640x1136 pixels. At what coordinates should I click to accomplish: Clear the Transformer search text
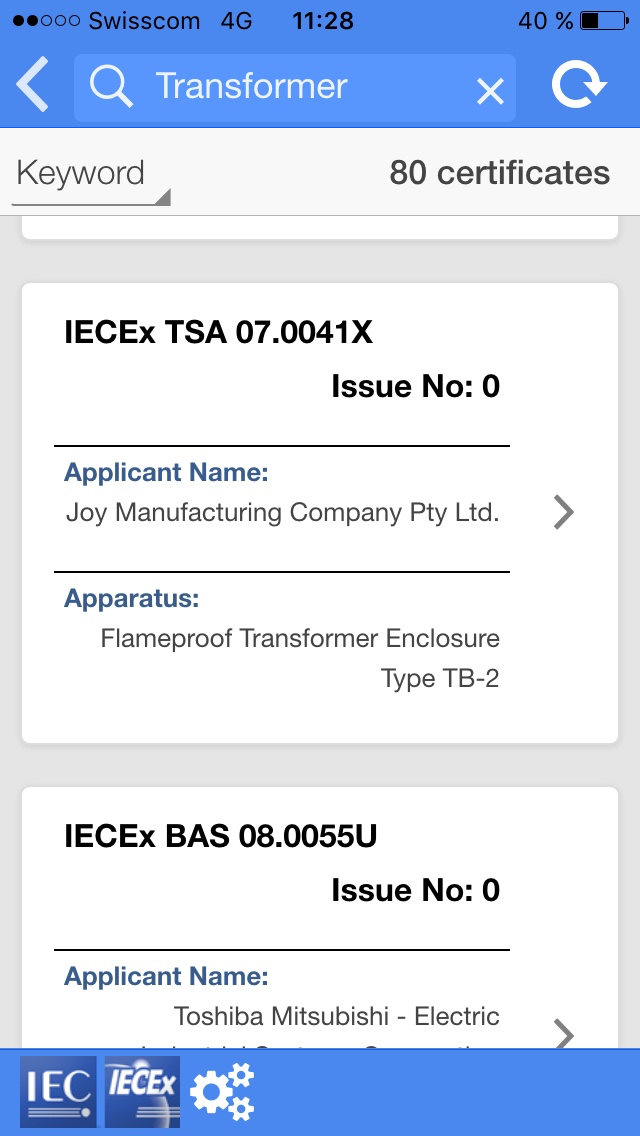coord(490,92)
